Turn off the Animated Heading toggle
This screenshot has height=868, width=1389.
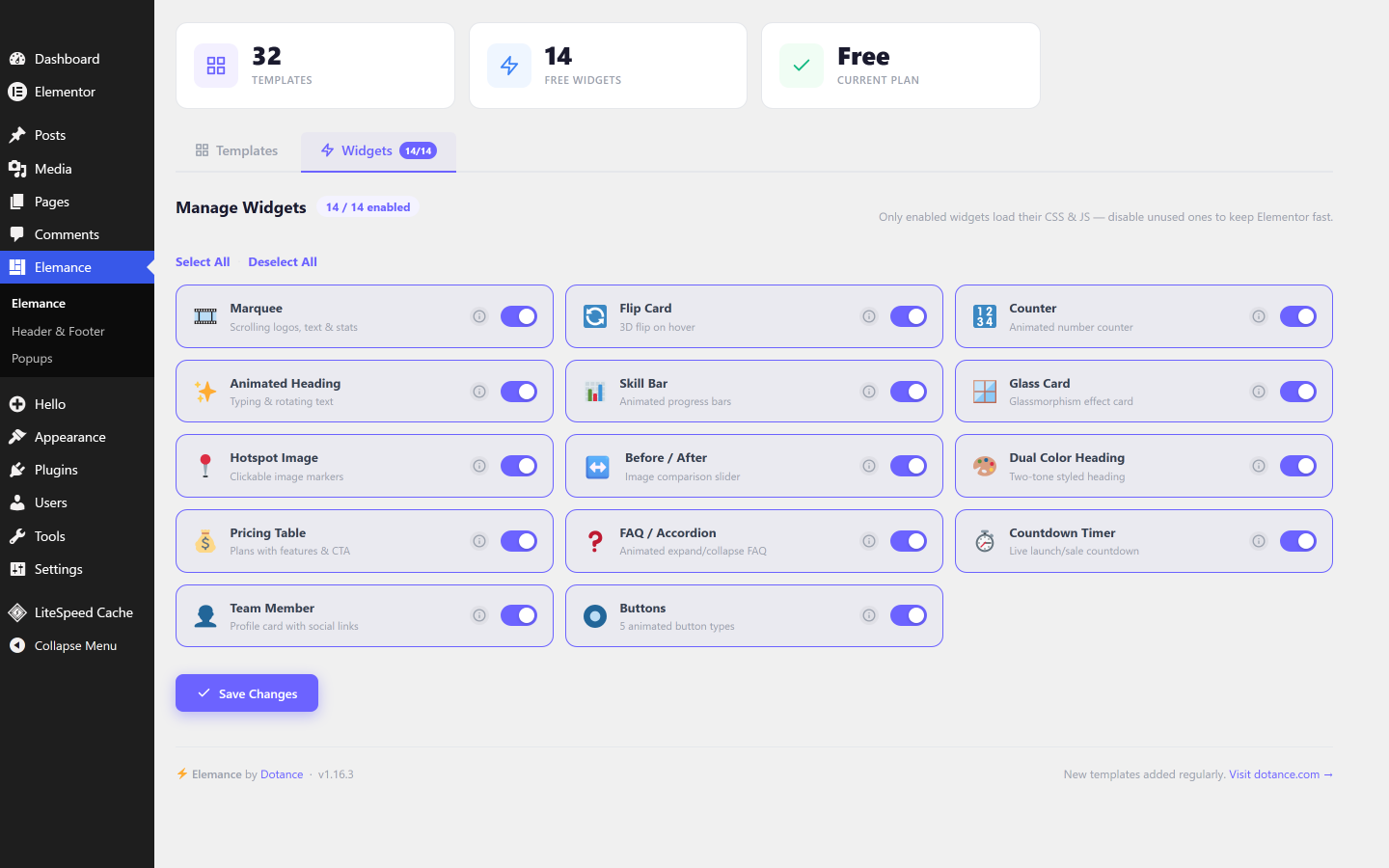(x=519, y=392)
